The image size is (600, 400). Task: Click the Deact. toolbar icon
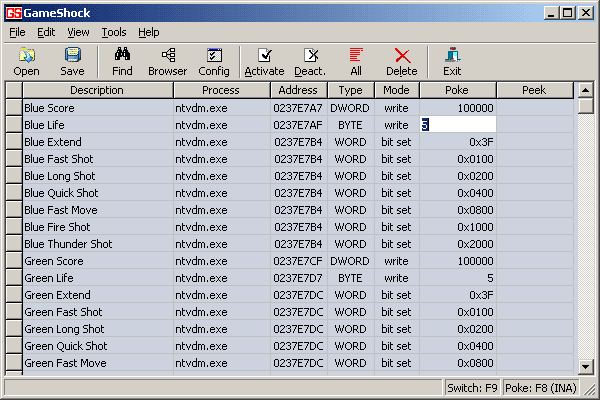[x=310, y=61]
